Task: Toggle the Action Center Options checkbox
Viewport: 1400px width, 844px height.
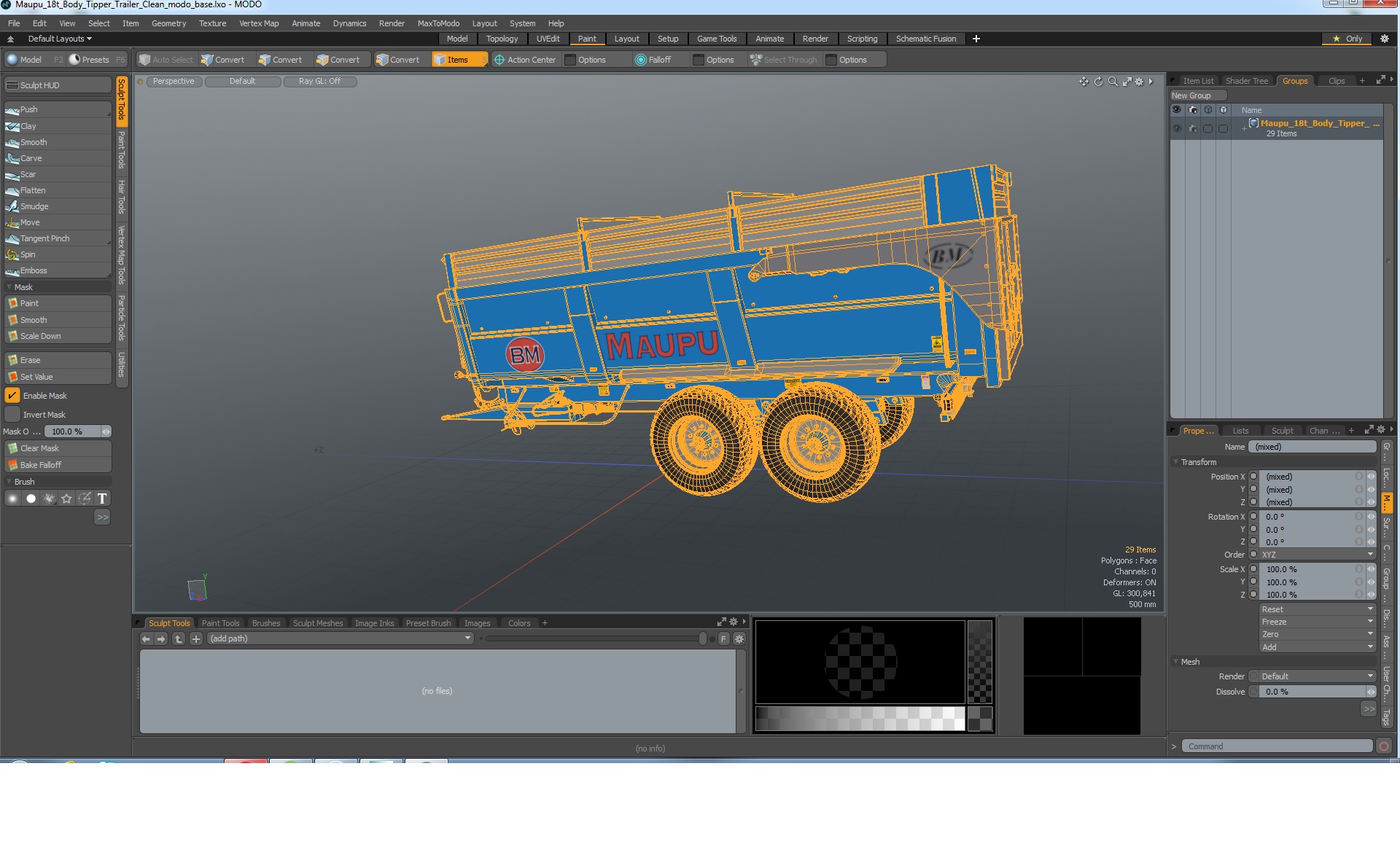Action: tap(570, 60)
